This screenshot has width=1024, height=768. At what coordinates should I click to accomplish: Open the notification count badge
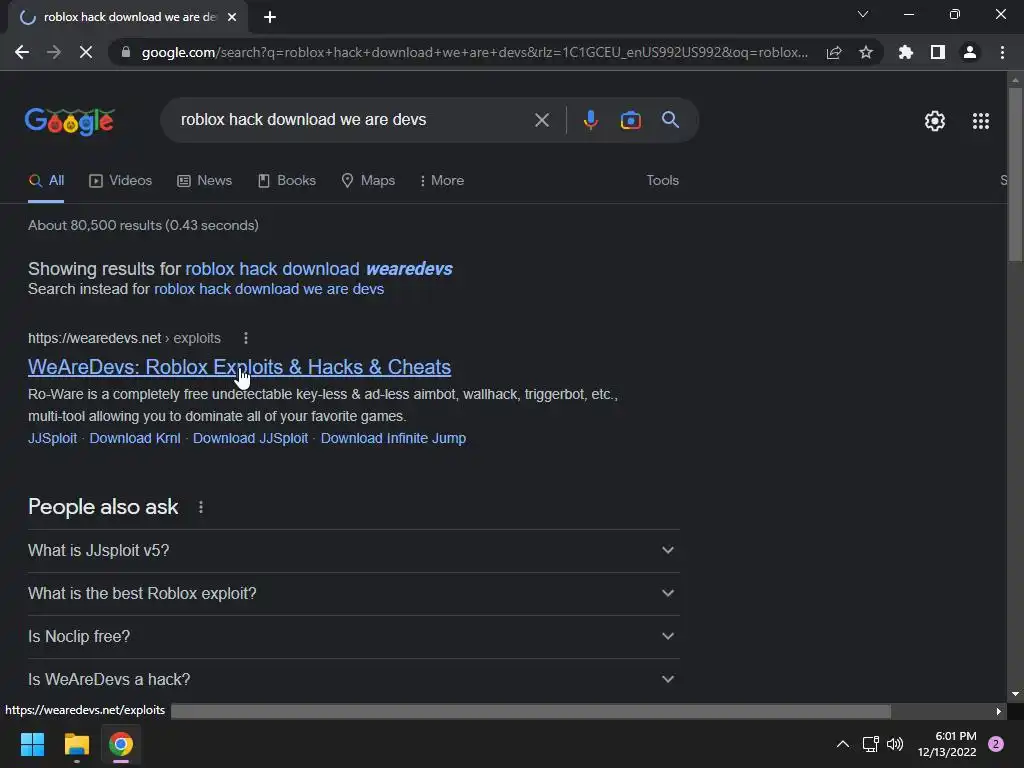coord(996,744)
